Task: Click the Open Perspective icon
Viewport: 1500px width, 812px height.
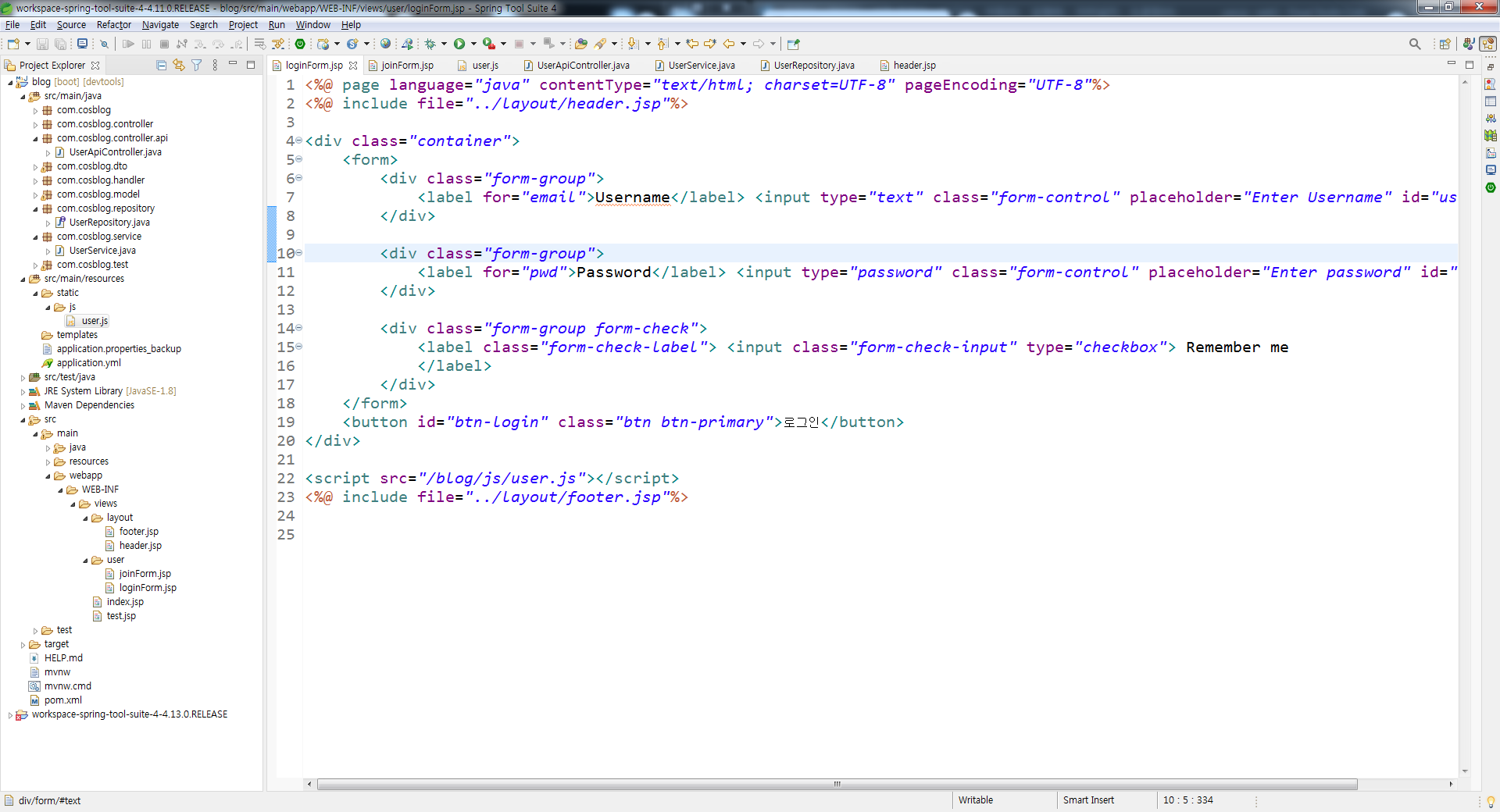Action: 1445,44
